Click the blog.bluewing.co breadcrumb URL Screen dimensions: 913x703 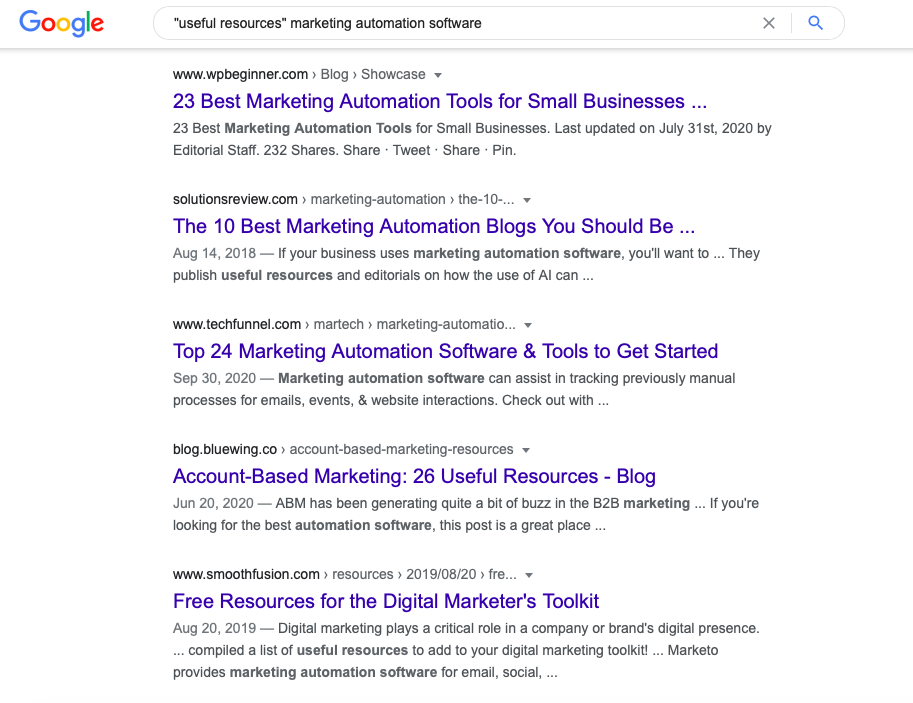(225, 449)
